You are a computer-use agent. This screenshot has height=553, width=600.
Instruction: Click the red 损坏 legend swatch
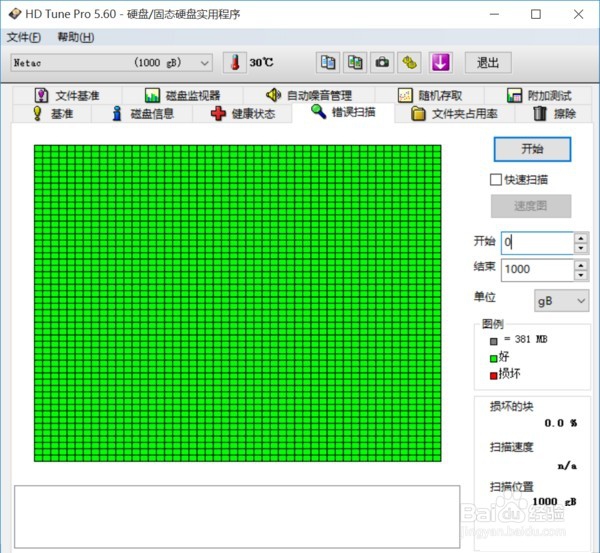click(494, 375)
